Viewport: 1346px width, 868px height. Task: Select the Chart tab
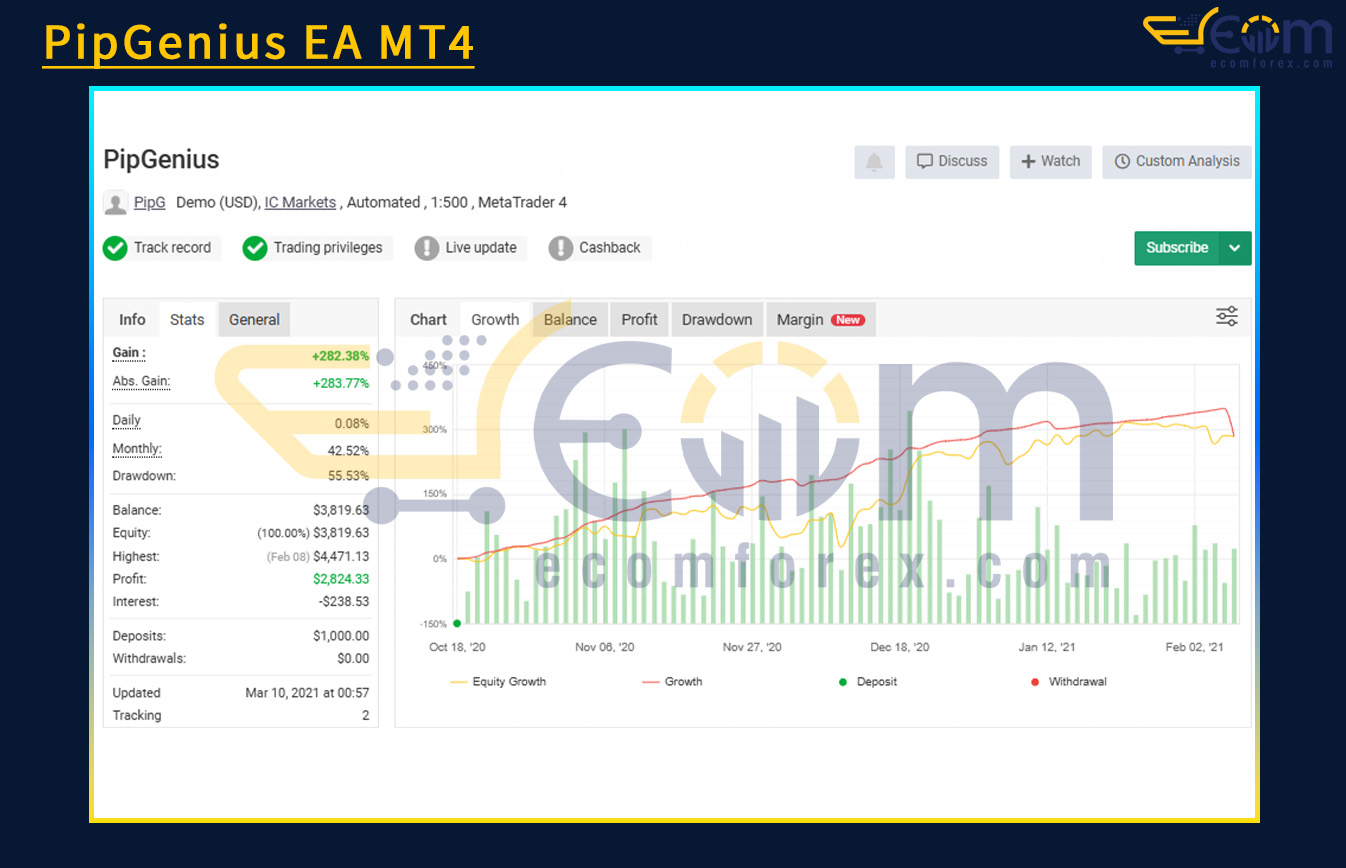click(x=428, y=320)
